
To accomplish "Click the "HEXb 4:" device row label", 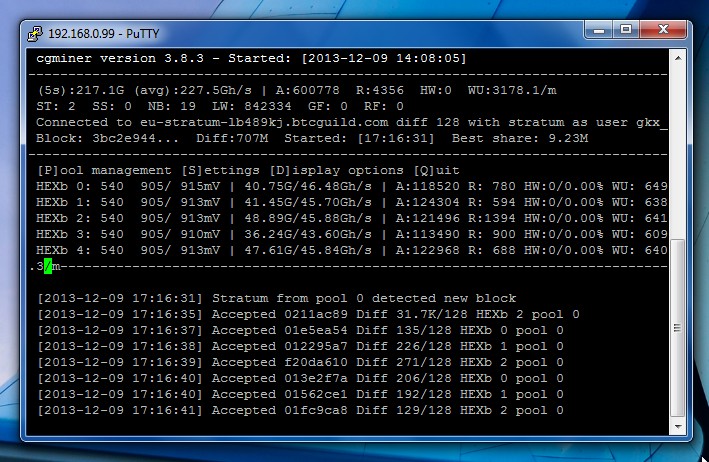I will (x=64, y=250).
